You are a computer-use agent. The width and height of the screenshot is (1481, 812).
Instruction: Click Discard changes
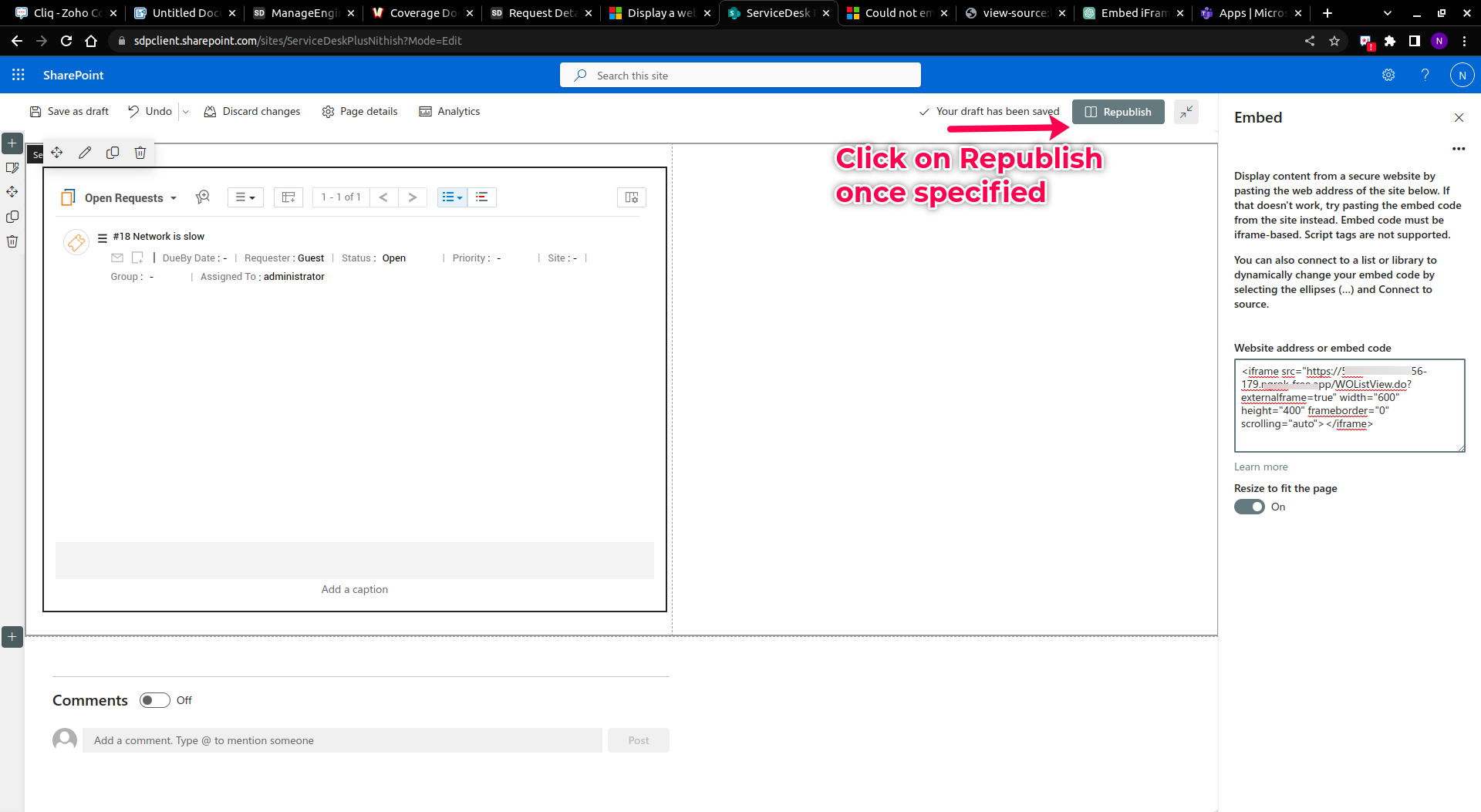tap(252, 112)
